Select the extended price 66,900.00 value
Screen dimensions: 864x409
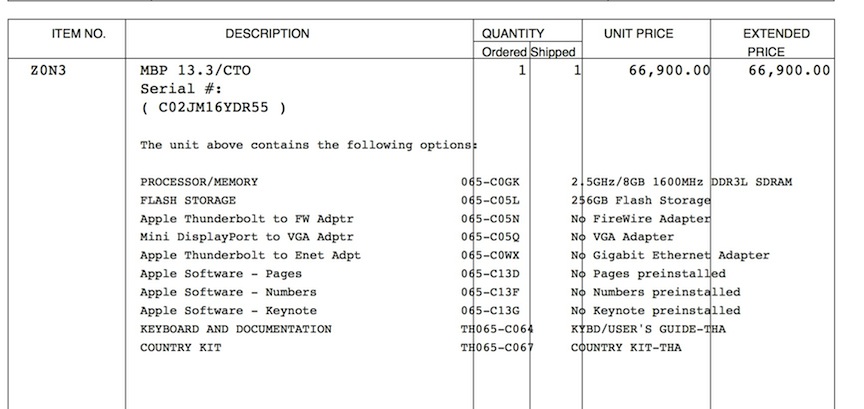789,71
